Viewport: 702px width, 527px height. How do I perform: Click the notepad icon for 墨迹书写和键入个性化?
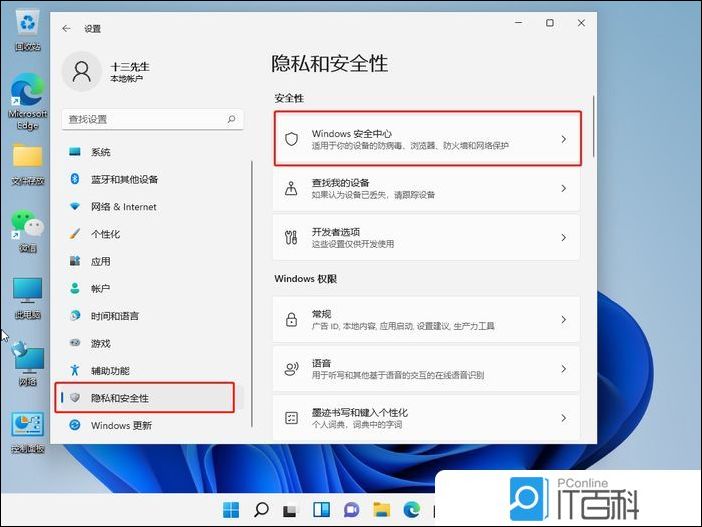291,418
